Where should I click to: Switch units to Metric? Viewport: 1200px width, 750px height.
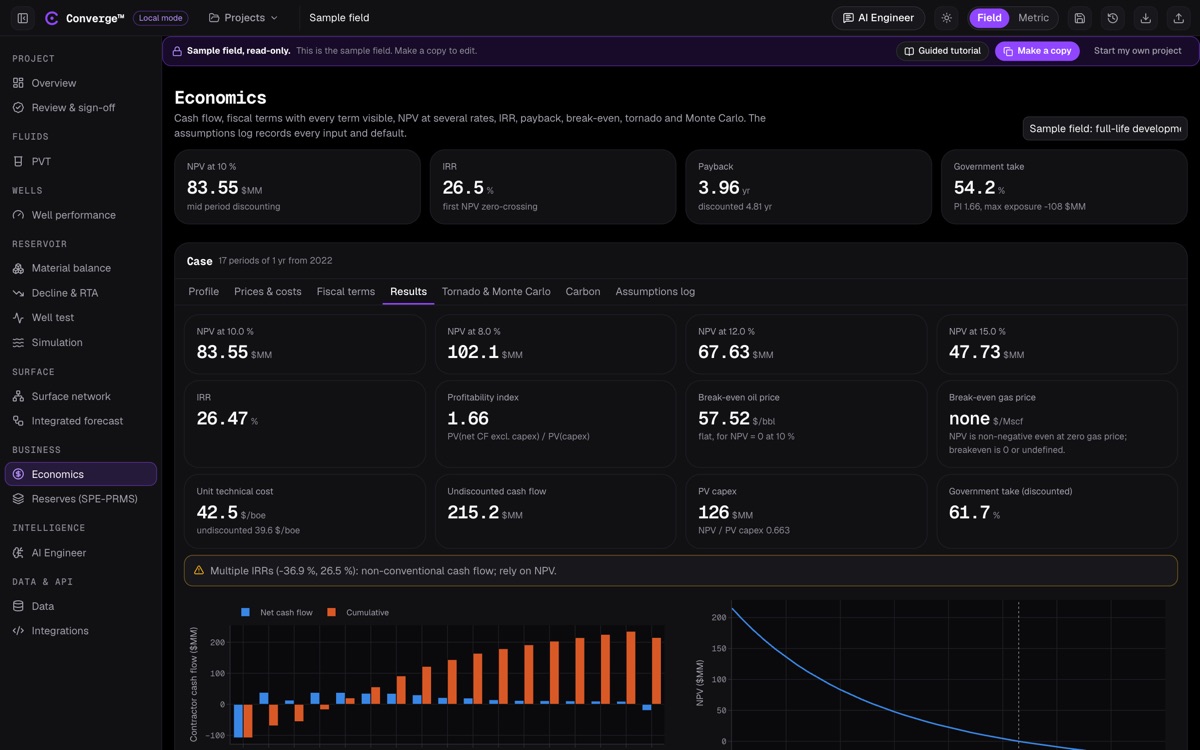point(1033,18)
